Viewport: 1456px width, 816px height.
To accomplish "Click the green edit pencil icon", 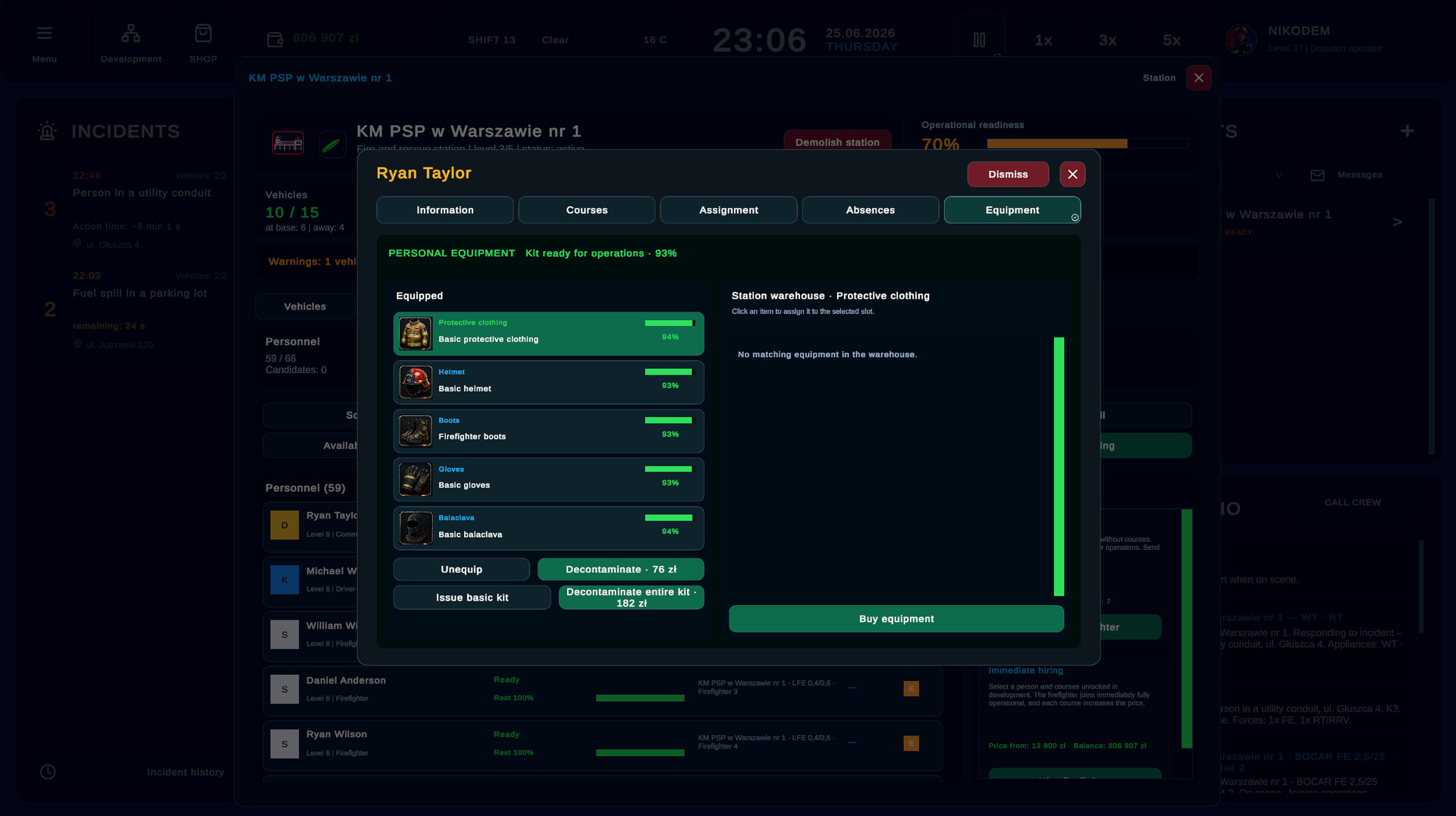I will [331, 144].
